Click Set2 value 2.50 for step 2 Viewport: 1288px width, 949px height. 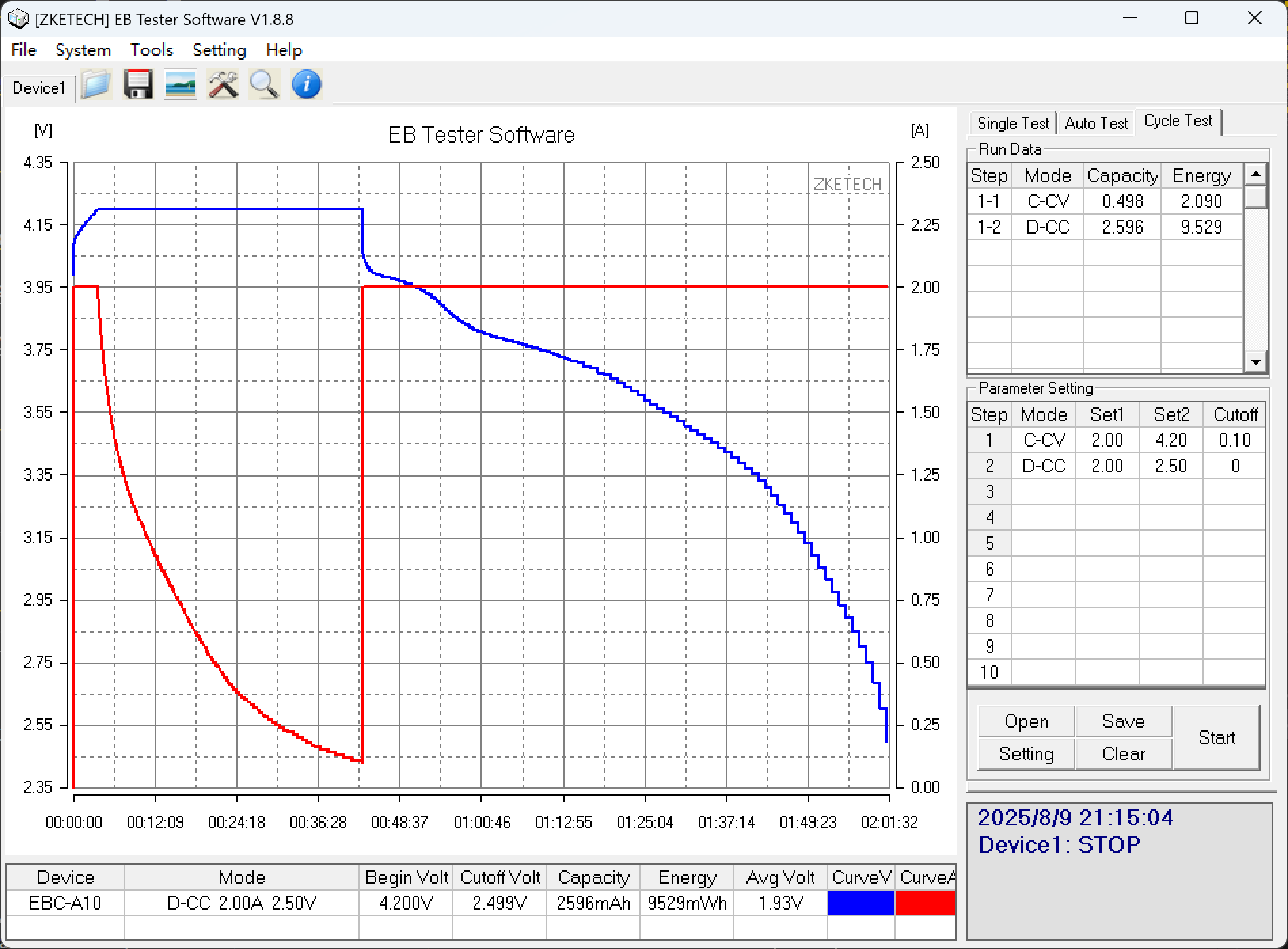point(1171,466)
